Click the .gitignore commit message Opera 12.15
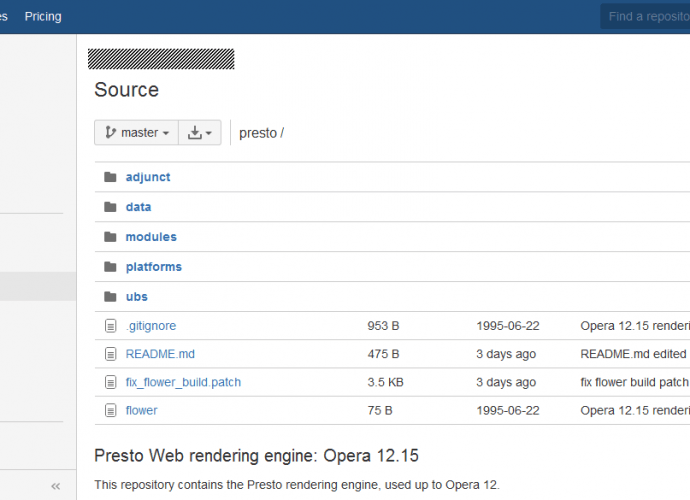This screenshot has width=690, height=500. point(635,326)
